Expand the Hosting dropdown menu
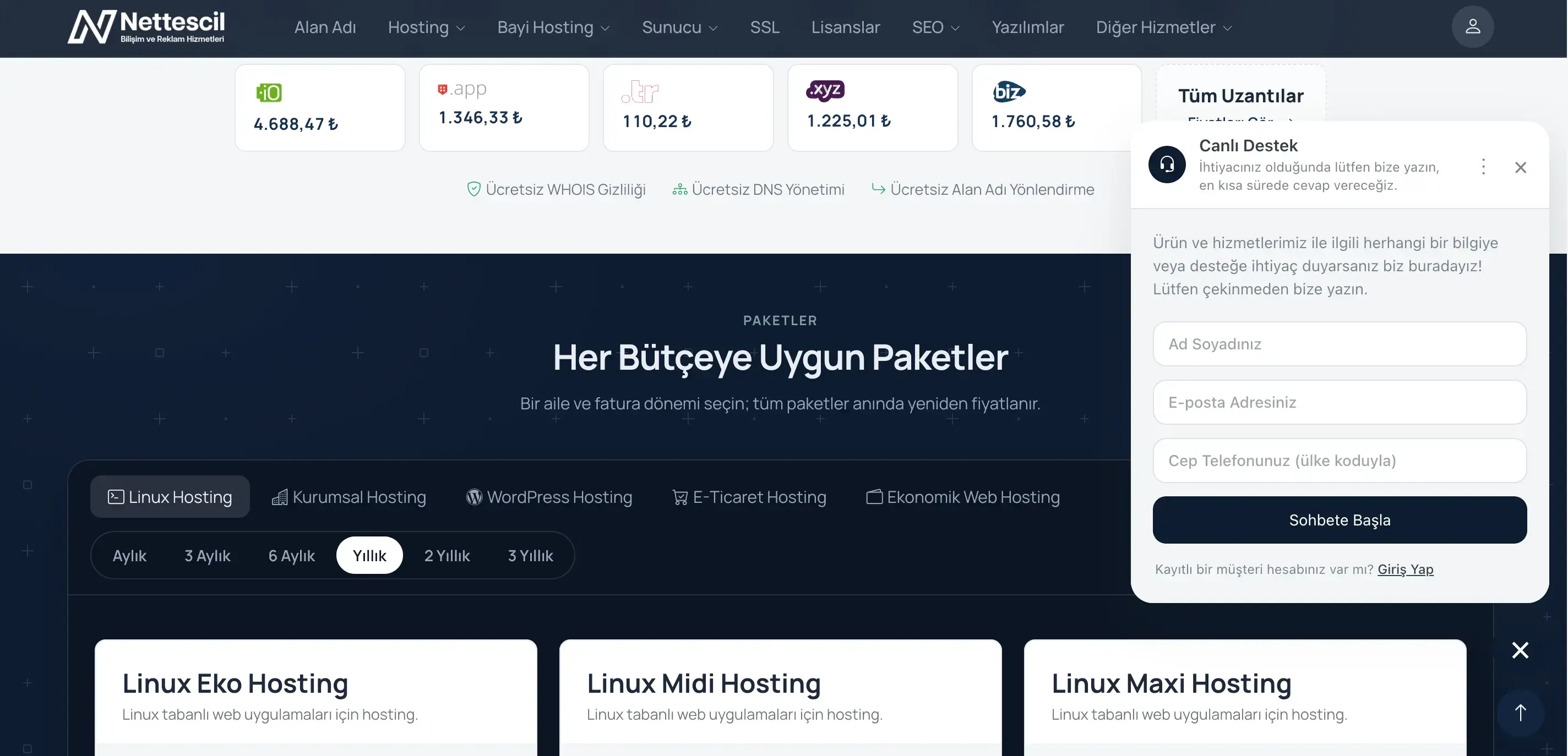Image resolution: width=1568 pixels, height=756 pixels. click(x=427, y=28)
